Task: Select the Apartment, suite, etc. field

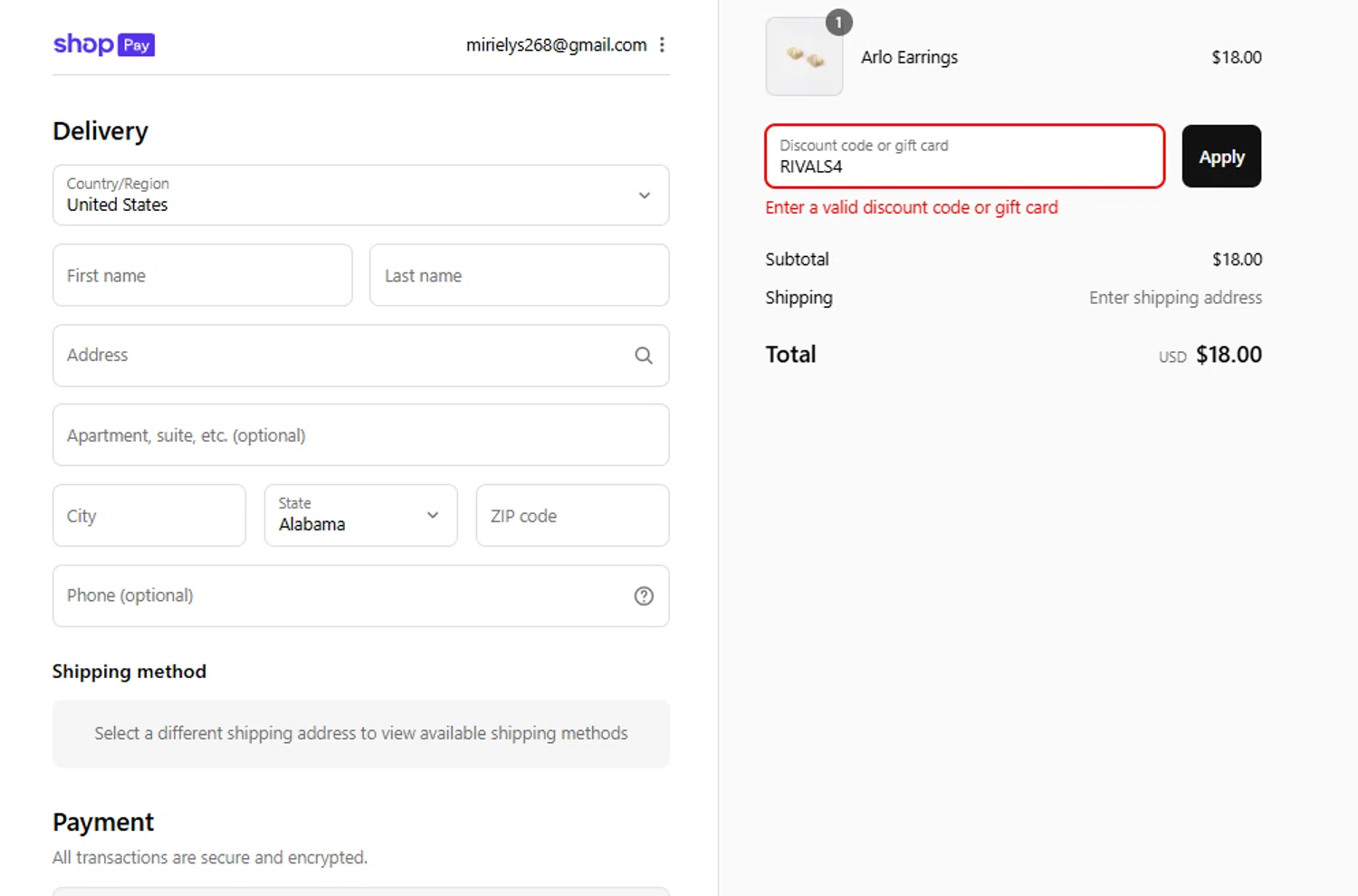Action: (360, 435)
